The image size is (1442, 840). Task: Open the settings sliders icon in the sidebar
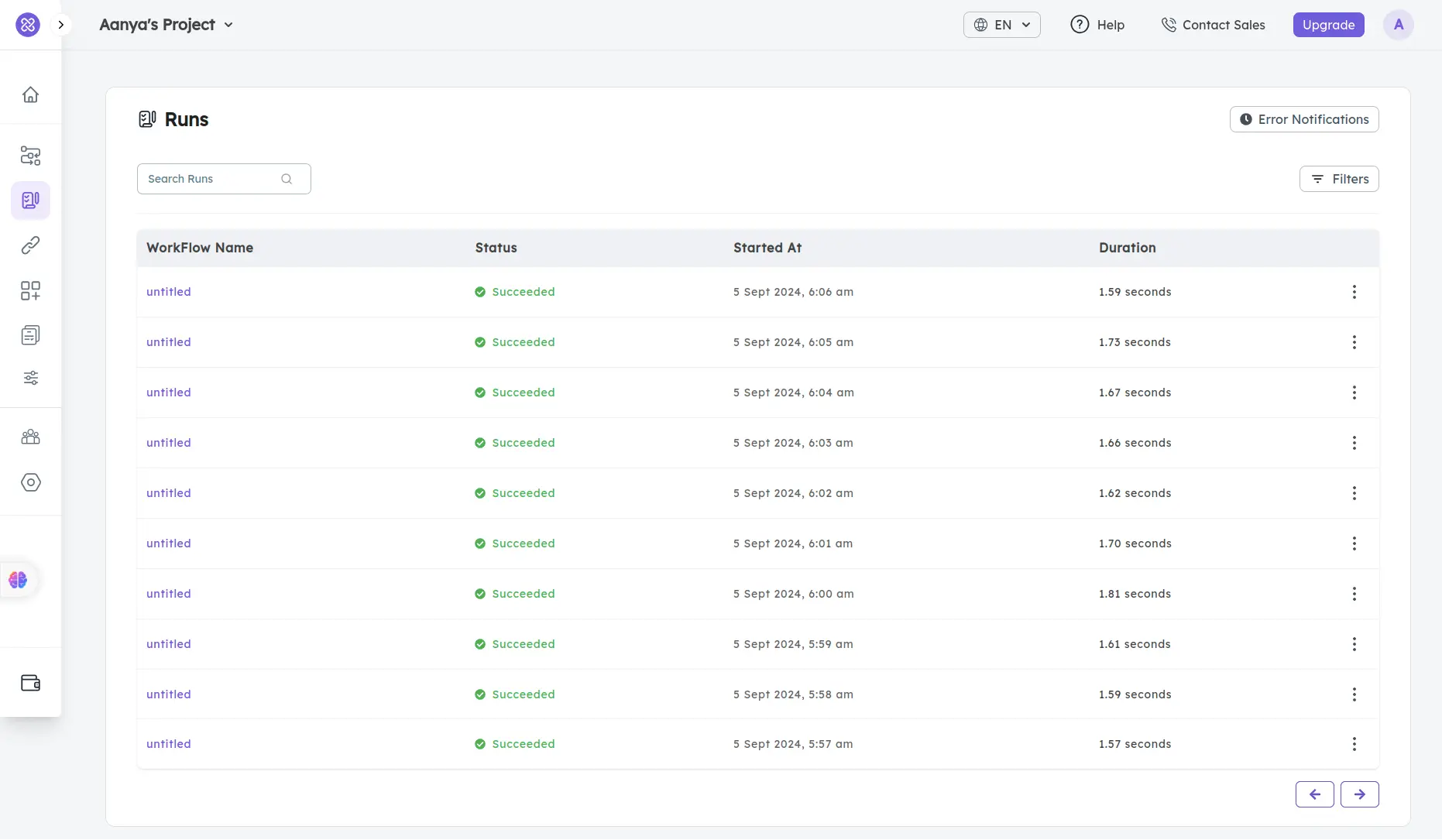(x=30, y=378)
